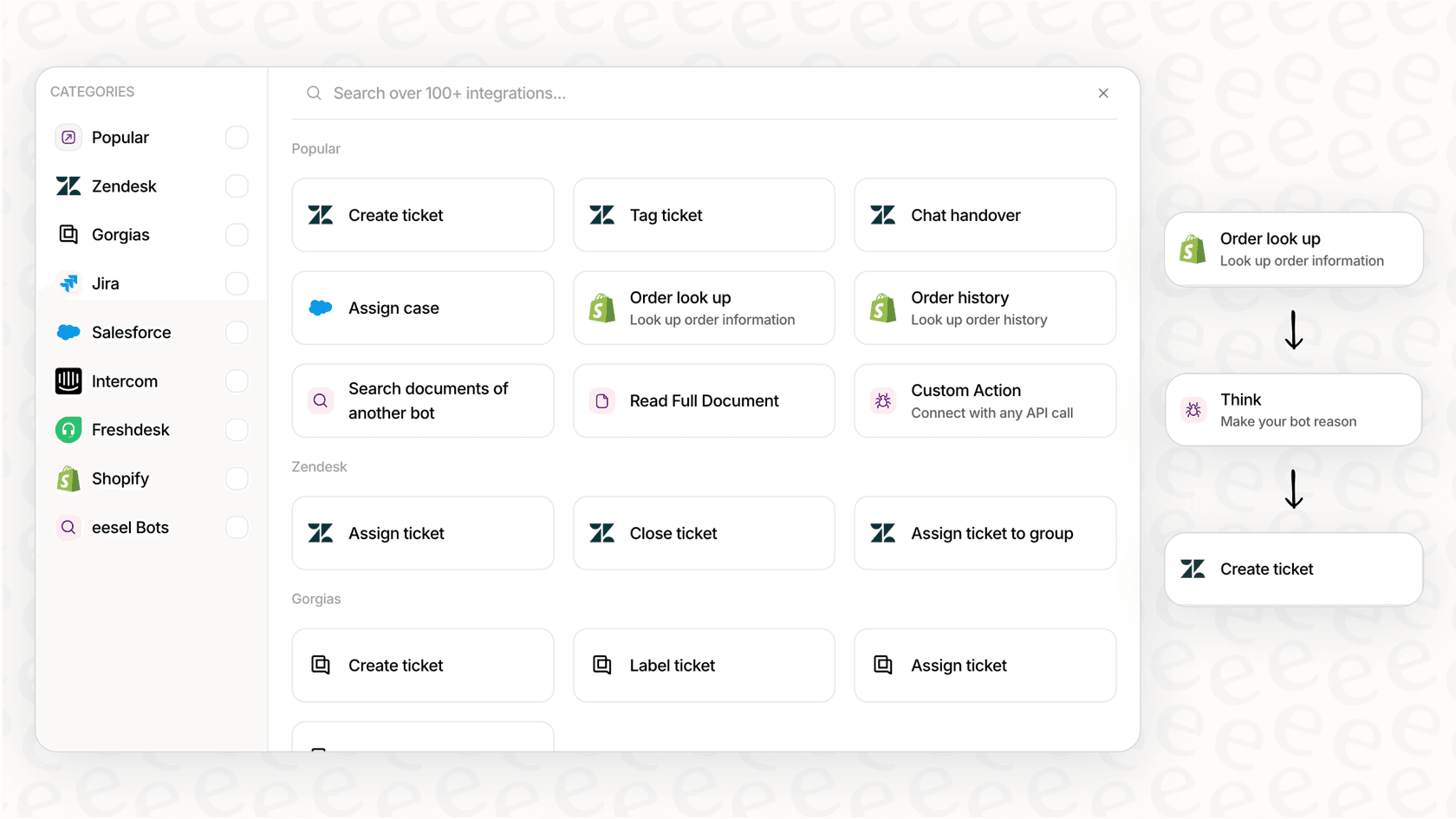Click Gorgias icon on Assign ticket card
1456x819 pixels.
[883, 665]
